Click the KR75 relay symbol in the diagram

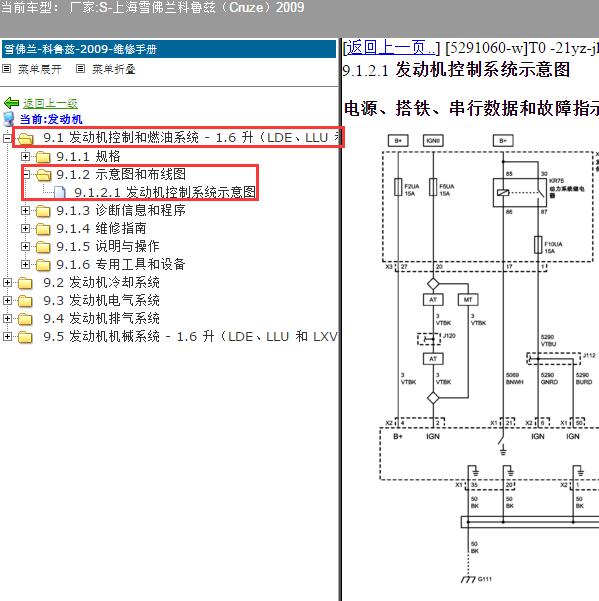pyautogui.click(x=520, y=192)
